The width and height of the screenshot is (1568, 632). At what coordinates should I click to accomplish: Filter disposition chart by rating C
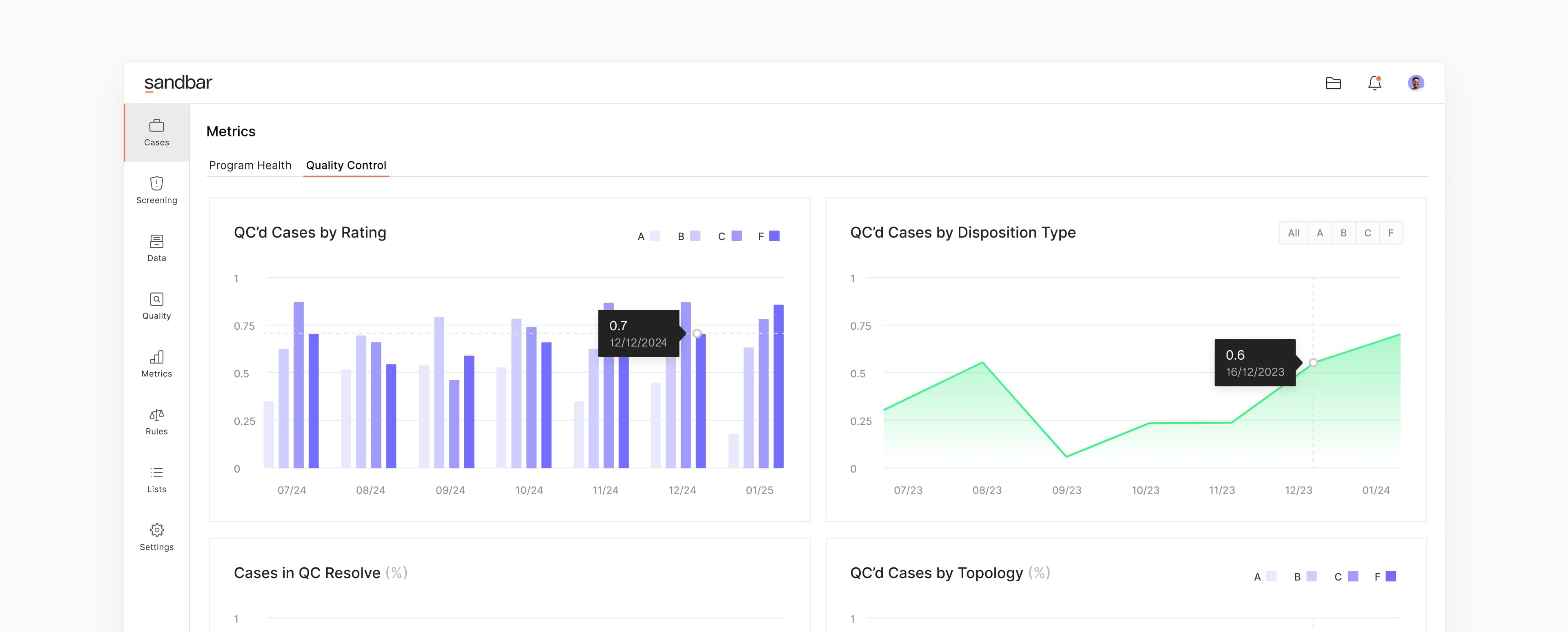click(1367, 233)
